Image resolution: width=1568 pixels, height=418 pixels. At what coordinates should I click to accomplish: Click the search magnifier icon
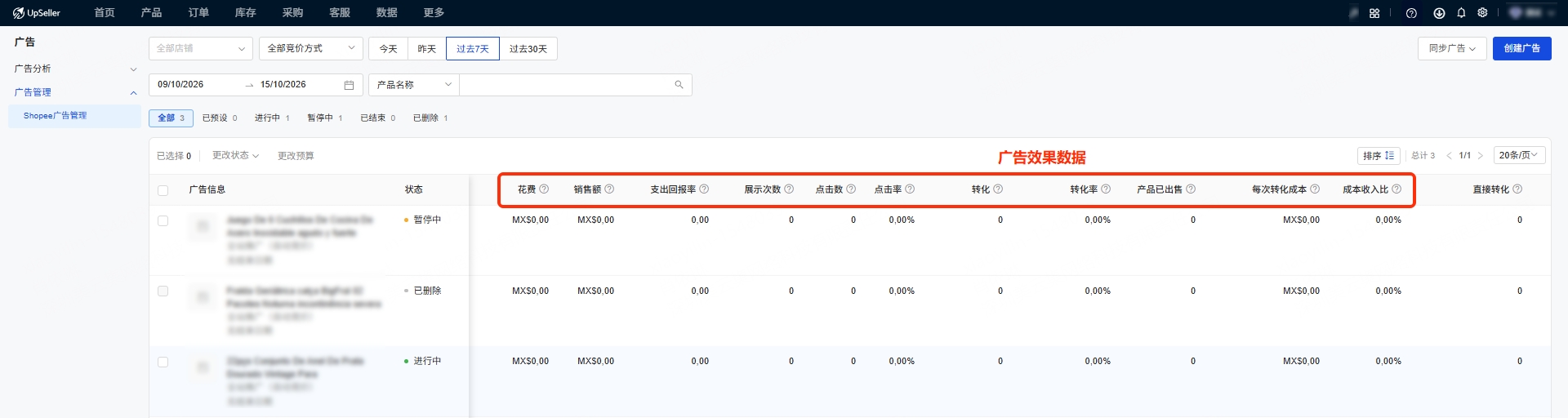[x=679, y=85]
